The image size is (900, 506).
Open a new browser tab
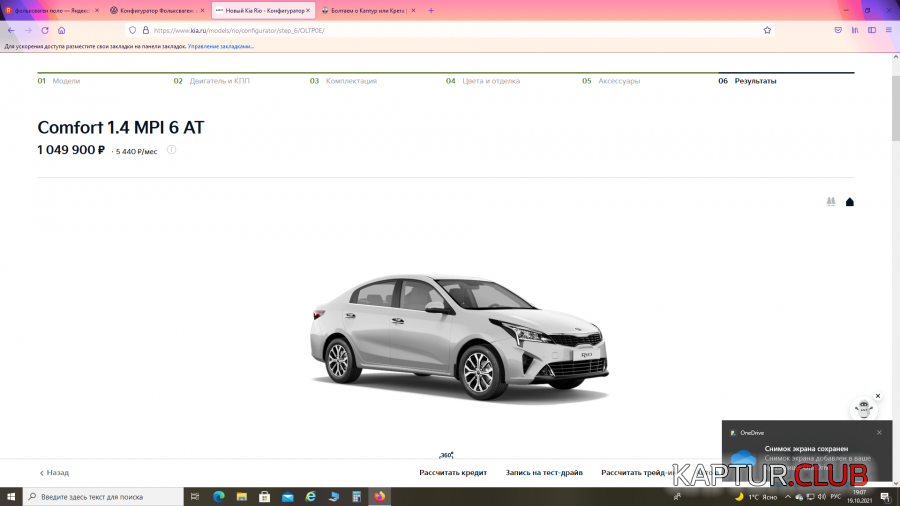point(431,10)
